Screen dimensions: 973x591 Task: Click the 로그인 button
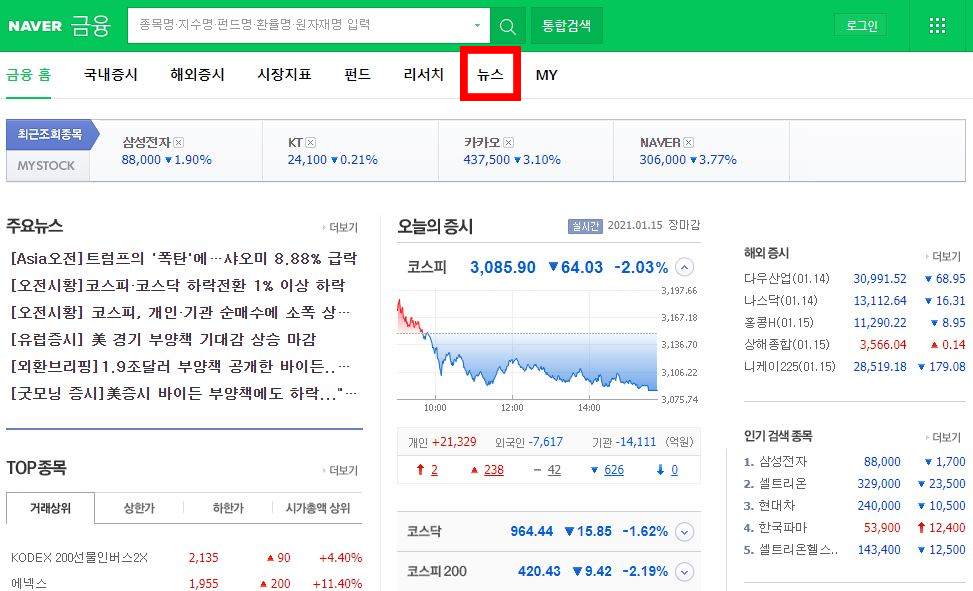861,25
